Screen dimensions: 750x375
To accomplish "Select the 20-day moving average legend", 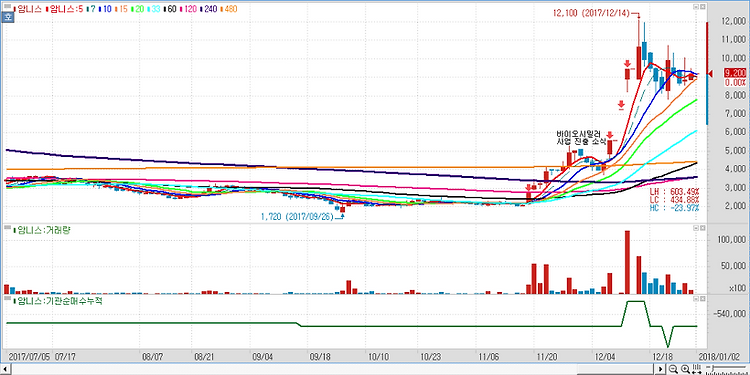I will (138, 8).
